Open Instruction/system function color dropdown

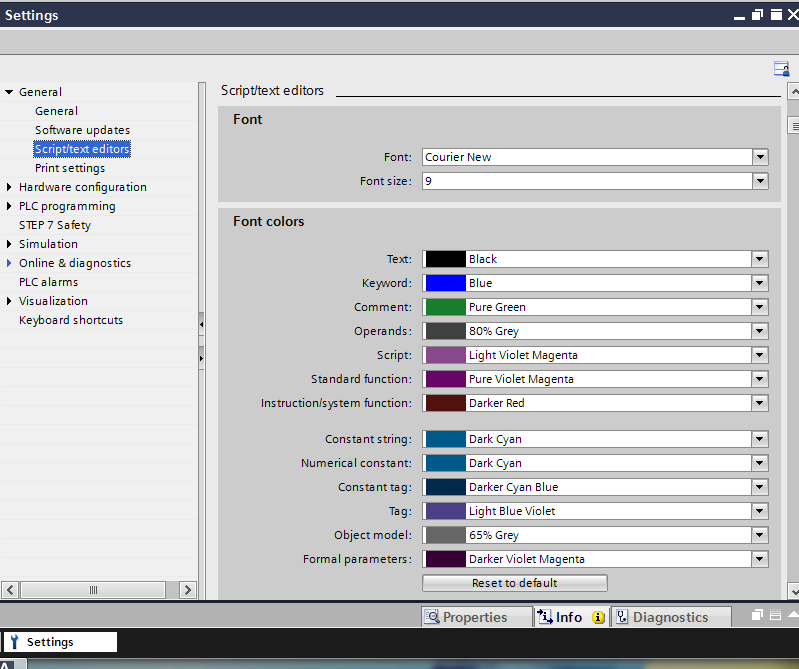coord(759,403)
